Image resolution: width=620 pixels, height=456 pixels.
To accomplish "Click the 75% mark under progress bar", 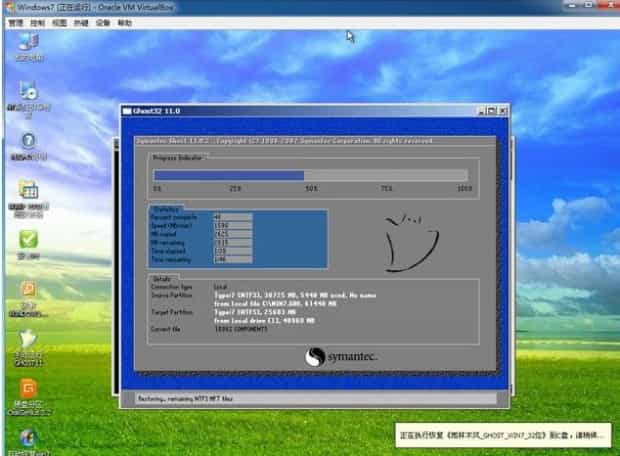I will click(386, 189).
